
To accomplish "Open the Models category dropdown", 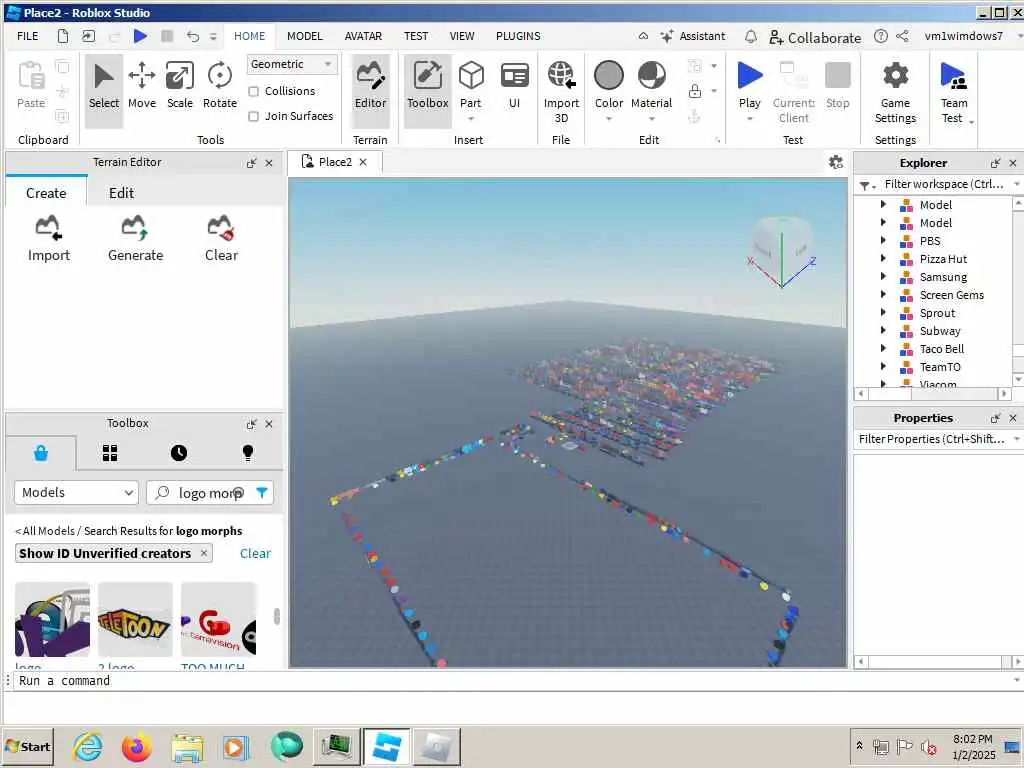I will click(x=76, y=492).
